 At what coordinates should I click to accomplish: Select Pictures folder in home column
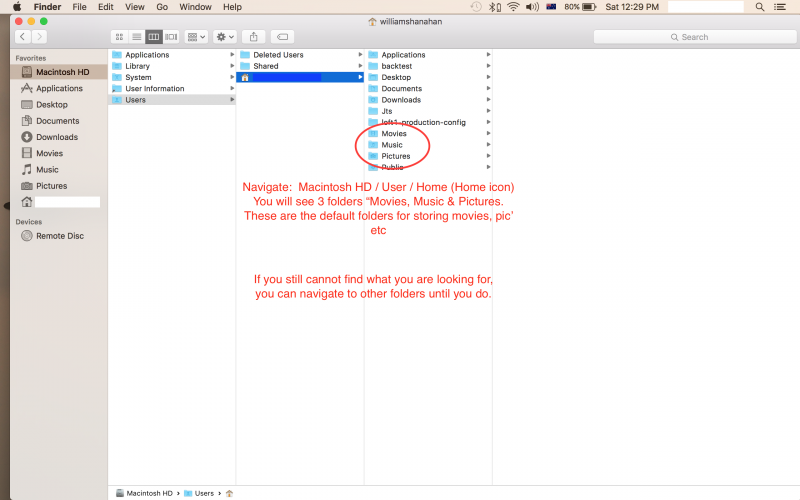coord(429,156)
